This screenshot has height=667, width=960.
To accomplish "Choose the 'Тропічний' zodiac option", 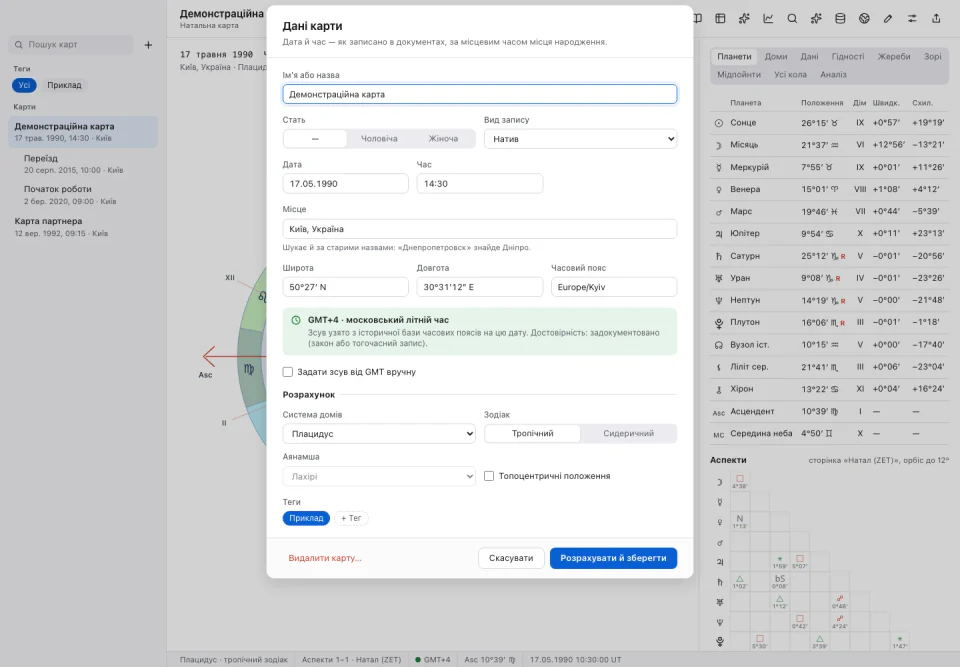I will 533,433.
